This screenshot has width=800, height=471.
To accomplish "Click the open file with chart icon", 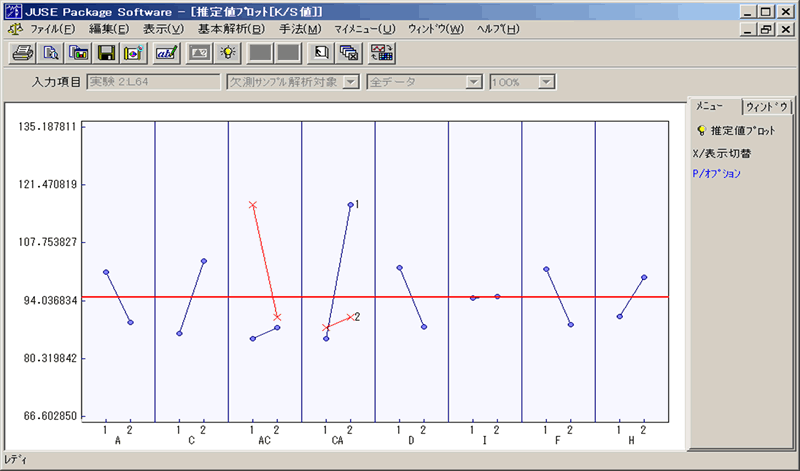I will [x=78, y=53].
